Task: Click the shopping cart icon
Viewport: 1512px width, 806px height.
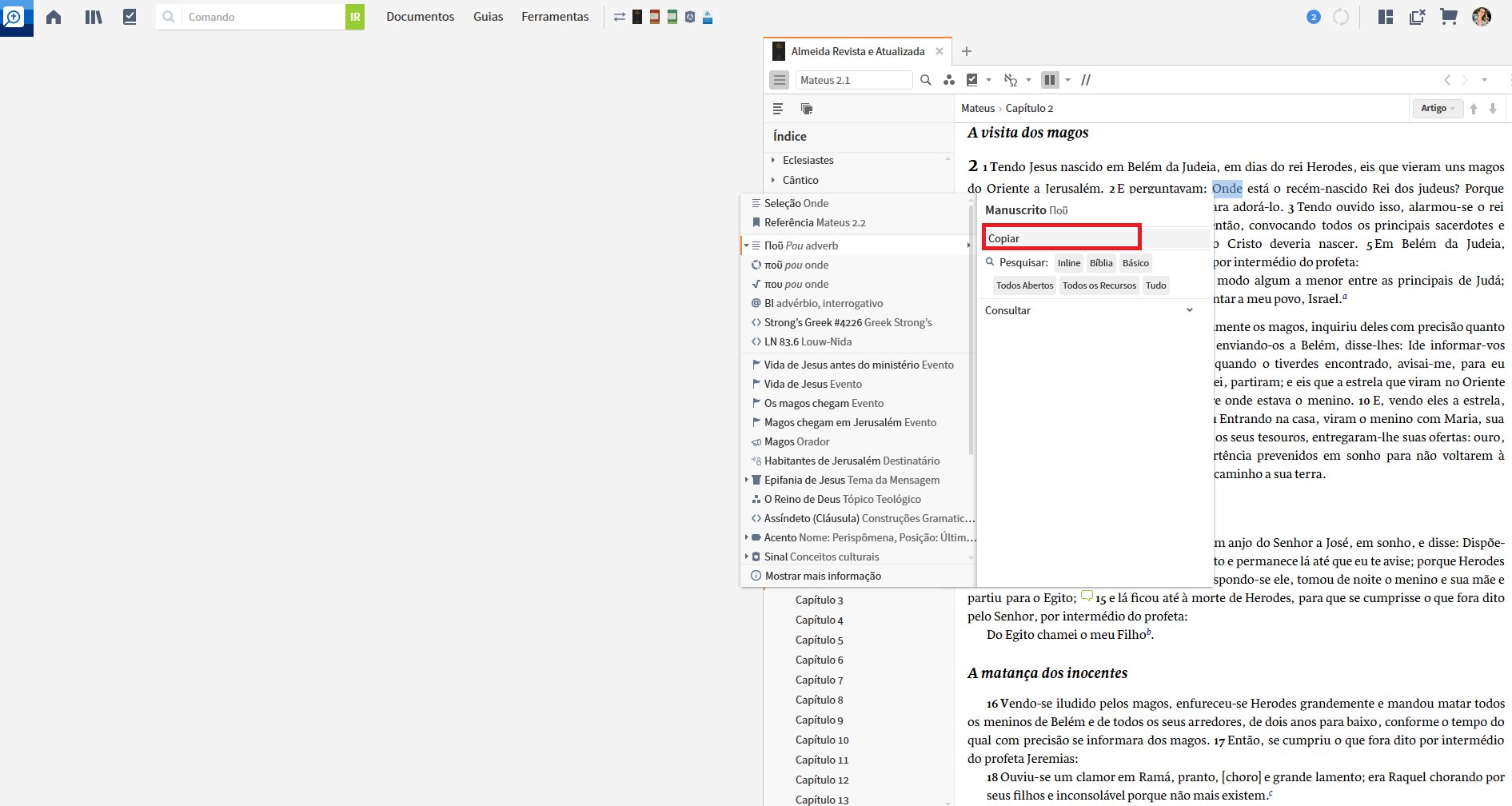Action: pyautogui.click(x=1448, y=17)
